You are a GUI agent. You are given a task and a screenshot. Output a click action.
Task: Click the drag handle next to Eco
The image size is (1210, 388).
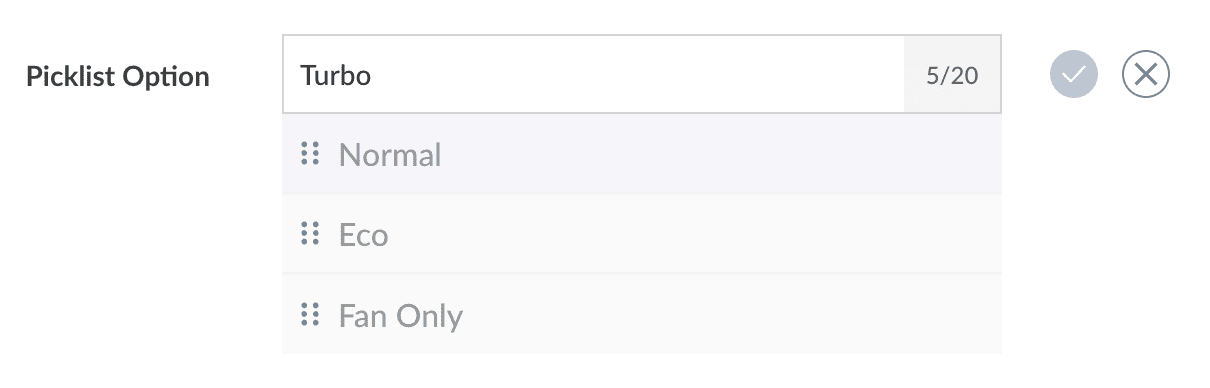point(310,234)
